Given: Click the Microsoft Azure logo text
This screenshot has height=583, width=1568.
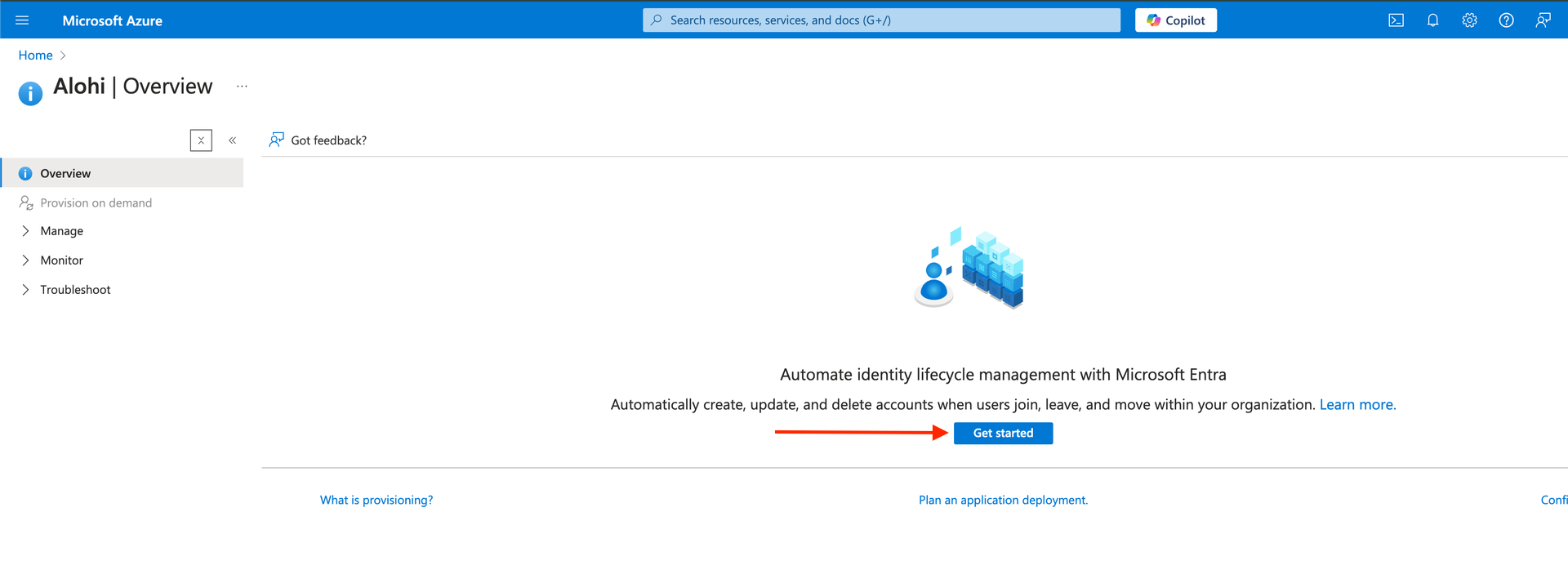Looking at the screenshot, I should coord(112,20).
